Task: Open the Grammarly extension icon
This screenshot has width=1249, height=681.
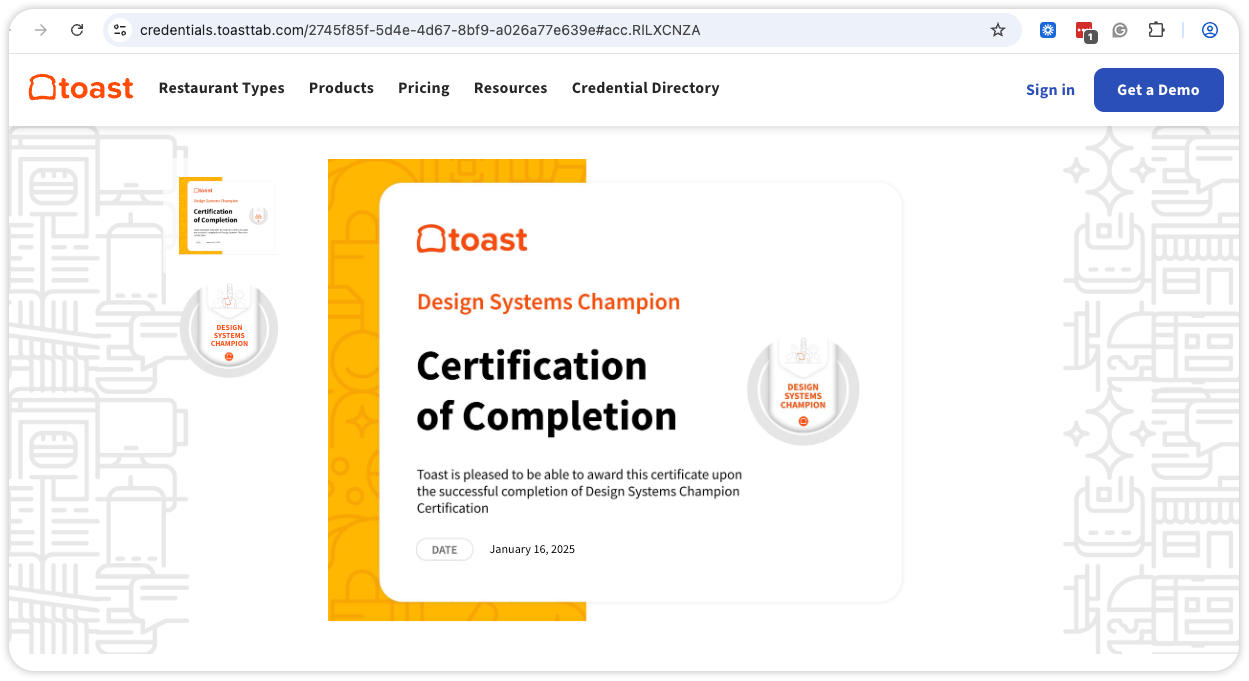Action: [x=1120, y=30]
